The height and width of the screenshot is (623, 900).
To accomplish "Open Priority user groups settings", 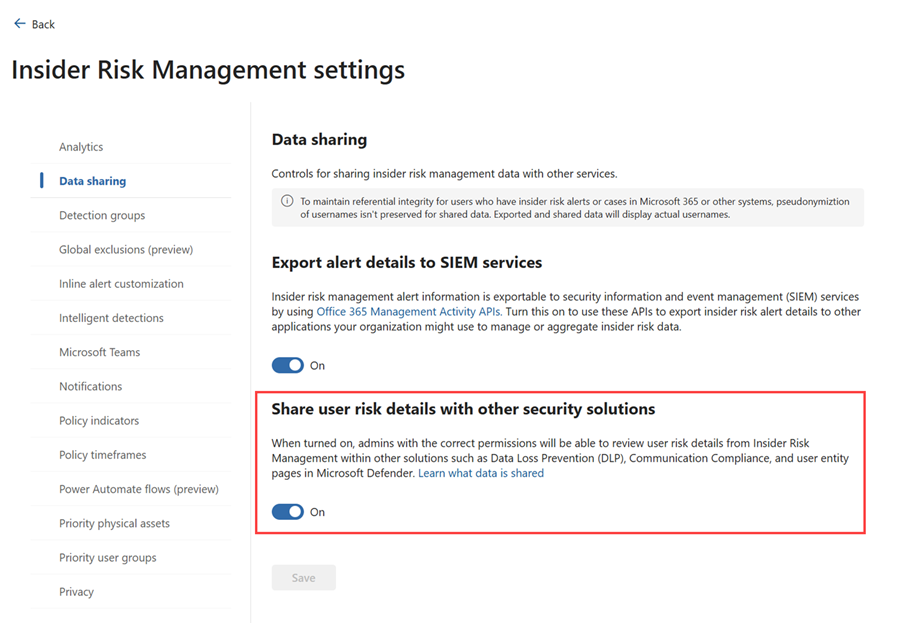I will pos(107,558).
